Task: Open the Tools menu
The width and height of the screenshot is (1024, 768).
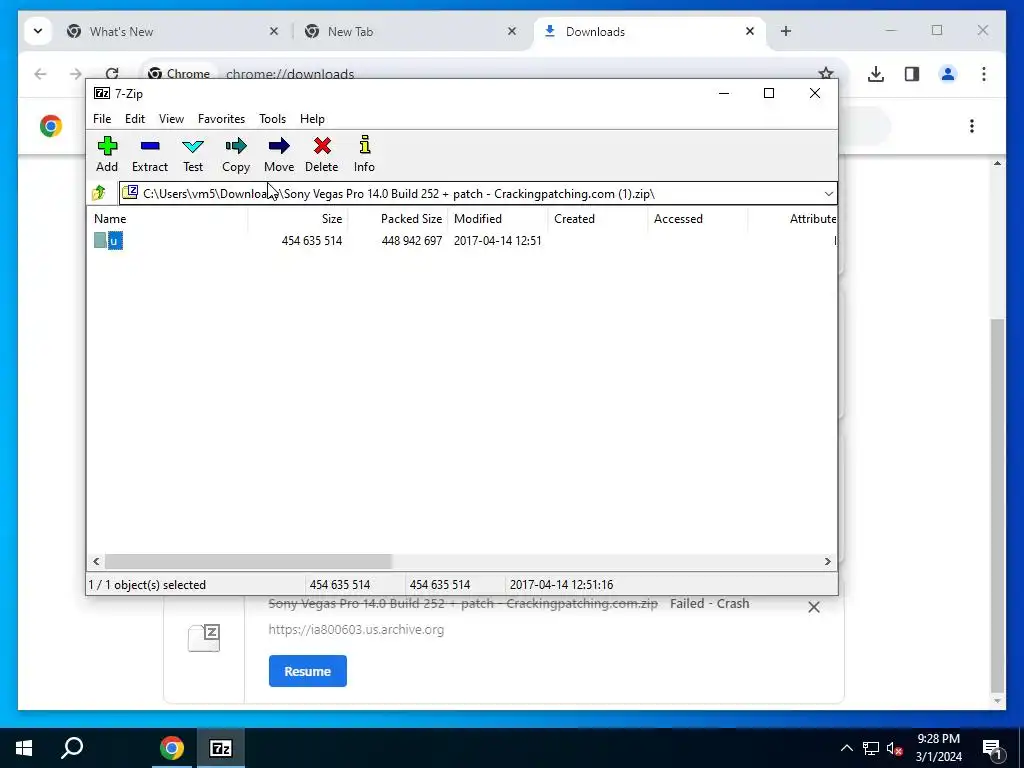Action: (x=272, y=119)
